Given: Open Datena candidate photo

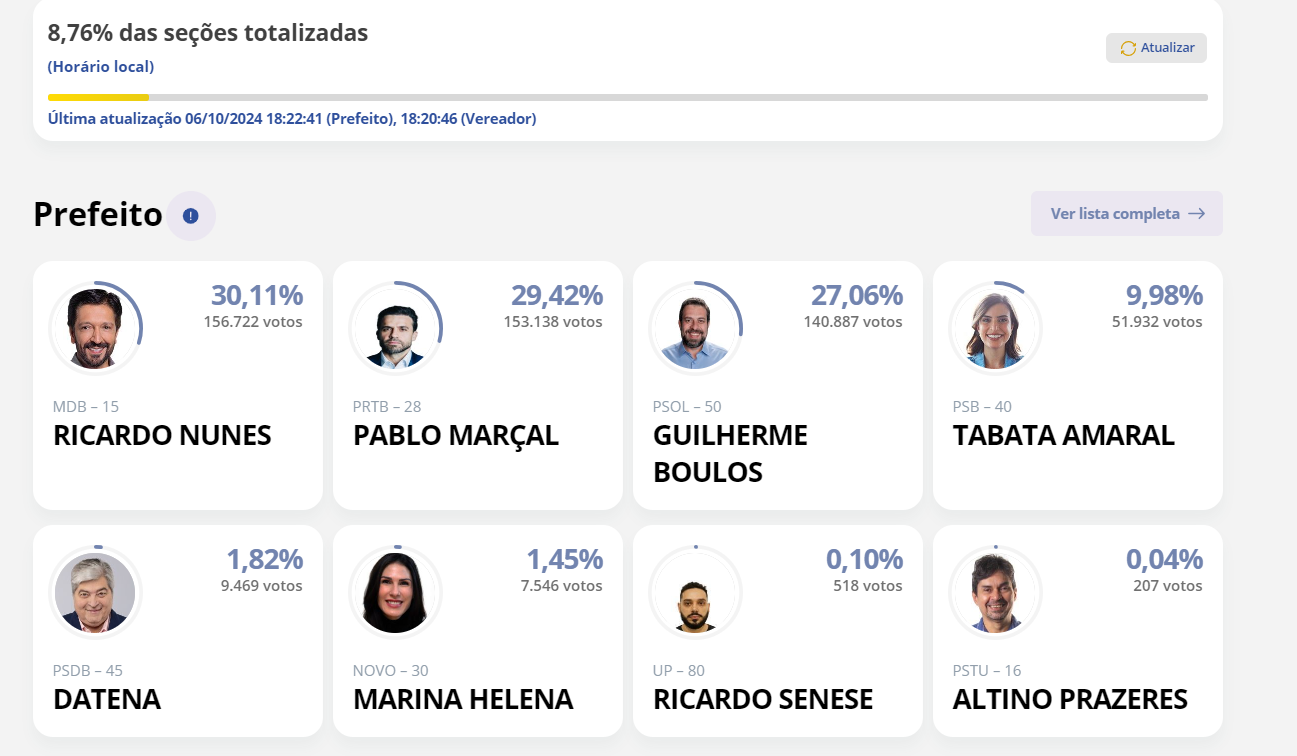Looking at the screenshot, I should pos(95,592).
